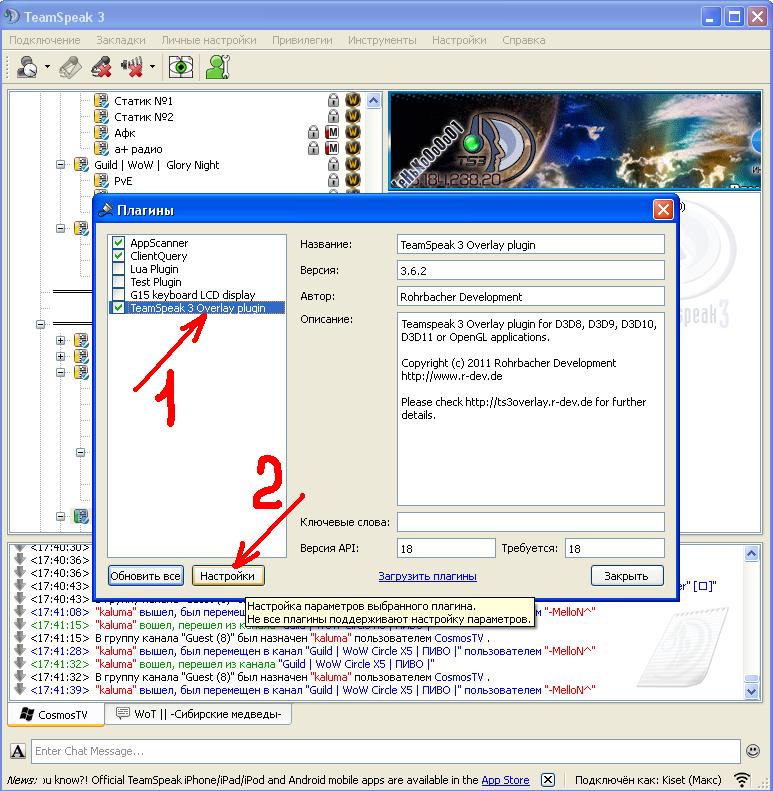This screenshot has width=773, height=791.
Task: Dismiss the news ticker with the X icon
Action: click(x=547, y=780)
